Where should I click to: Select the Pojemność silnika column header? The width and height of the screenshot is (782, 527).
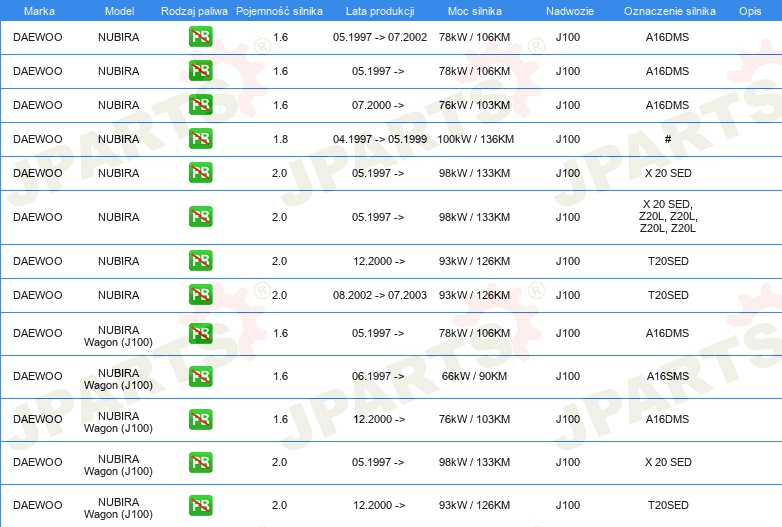pos(279,10)
